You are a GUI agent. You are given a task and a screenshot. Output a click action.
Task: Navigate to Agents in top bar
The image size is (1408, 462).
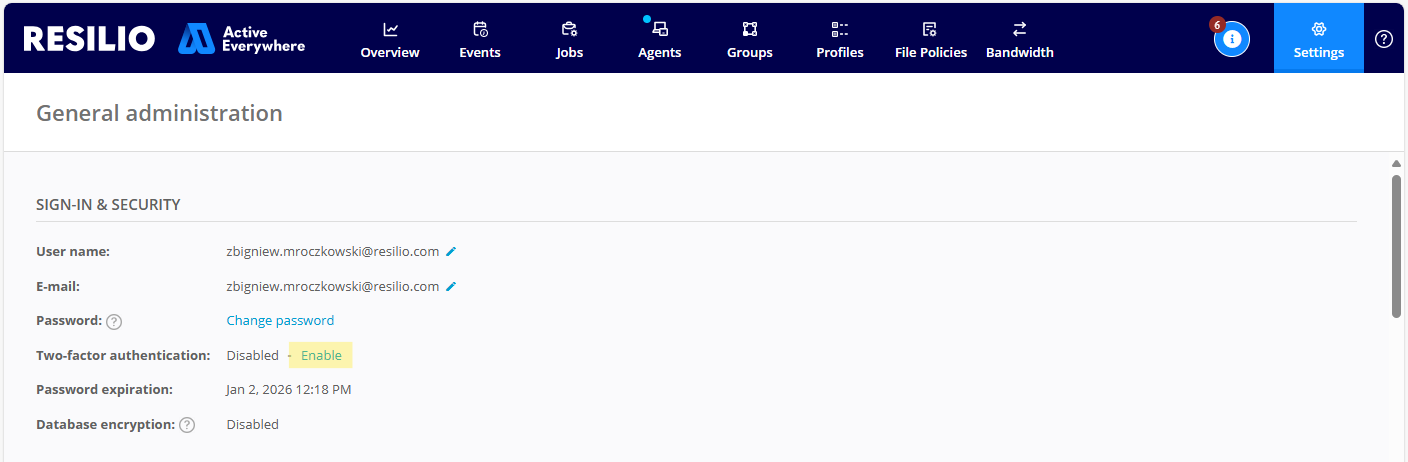(659, 39)
